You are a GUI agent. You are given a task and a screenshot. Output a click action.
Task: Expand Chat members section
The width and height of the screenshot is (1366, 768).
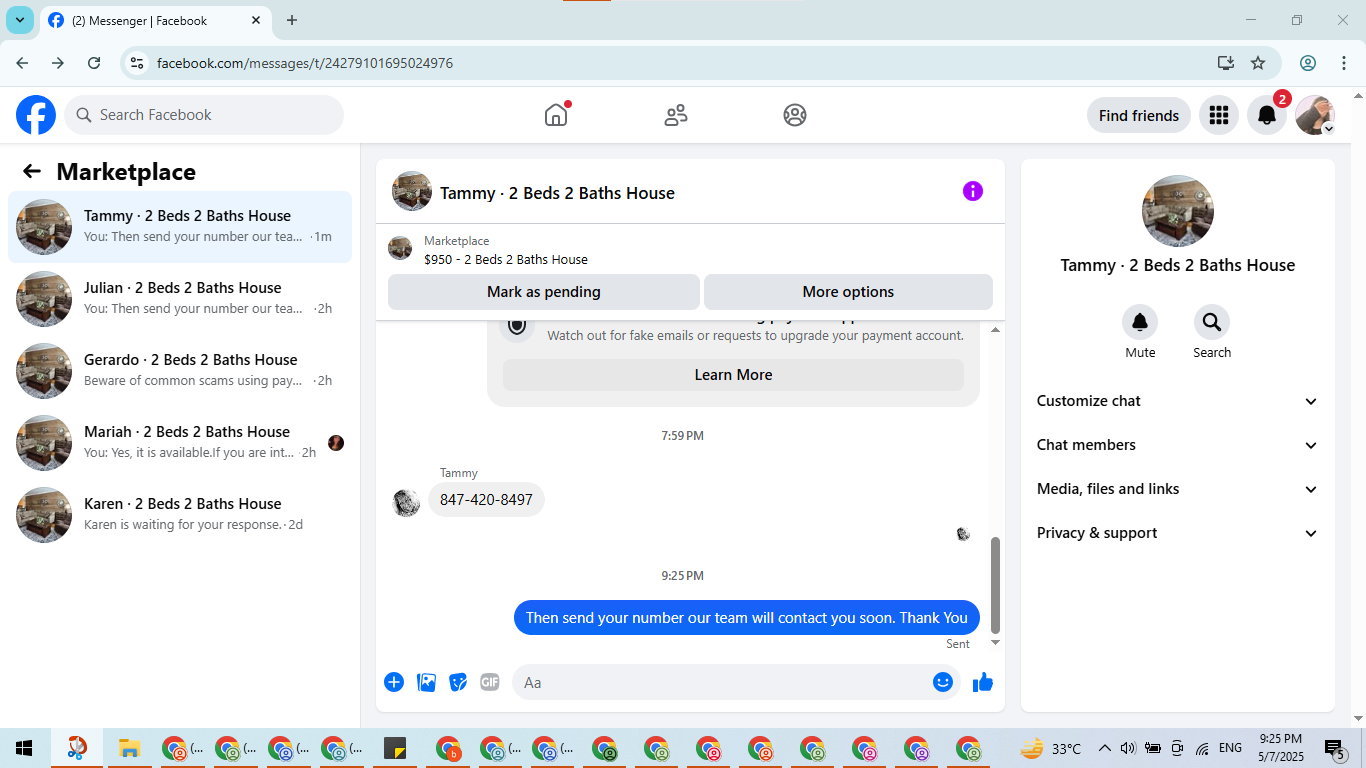coord(1178,445)
